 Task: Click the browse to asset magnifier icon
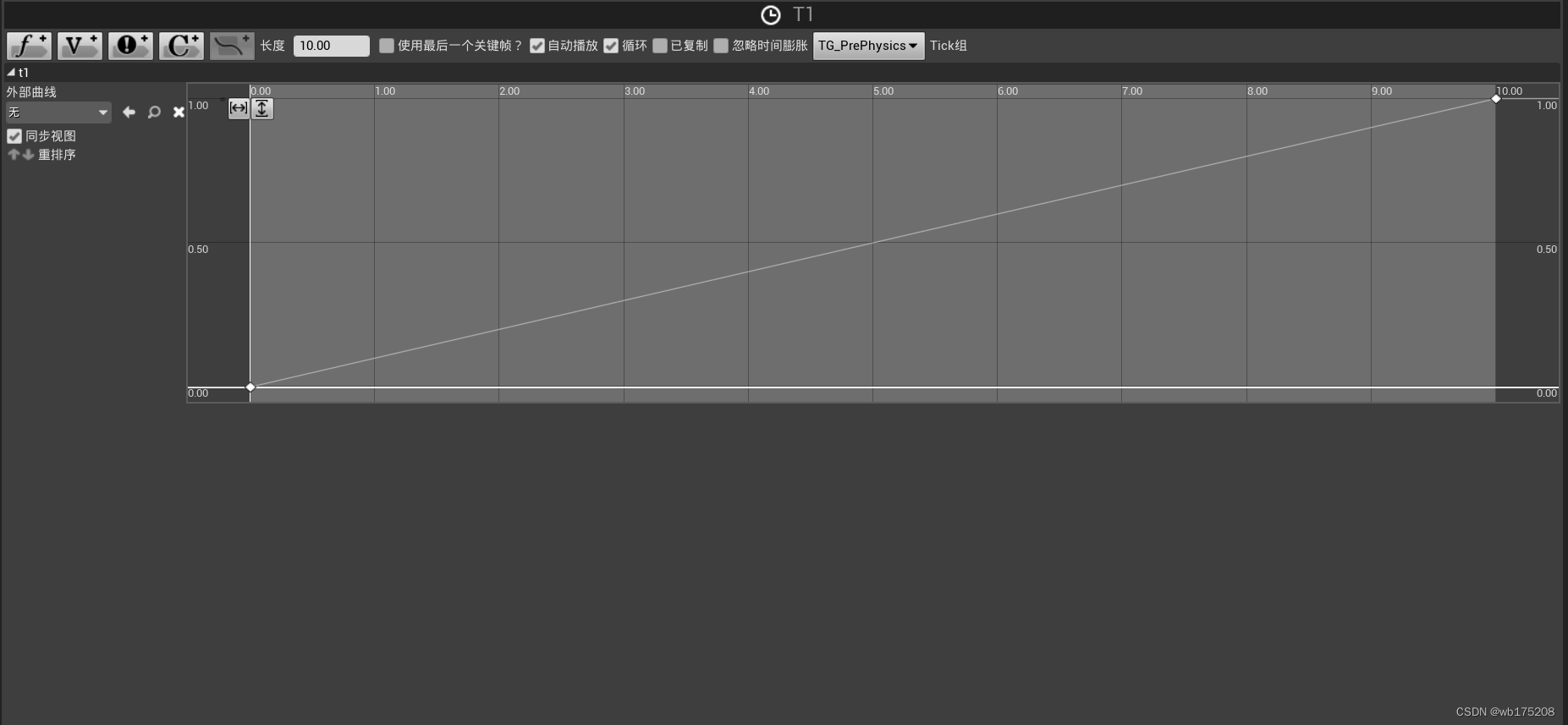point(154,113)
